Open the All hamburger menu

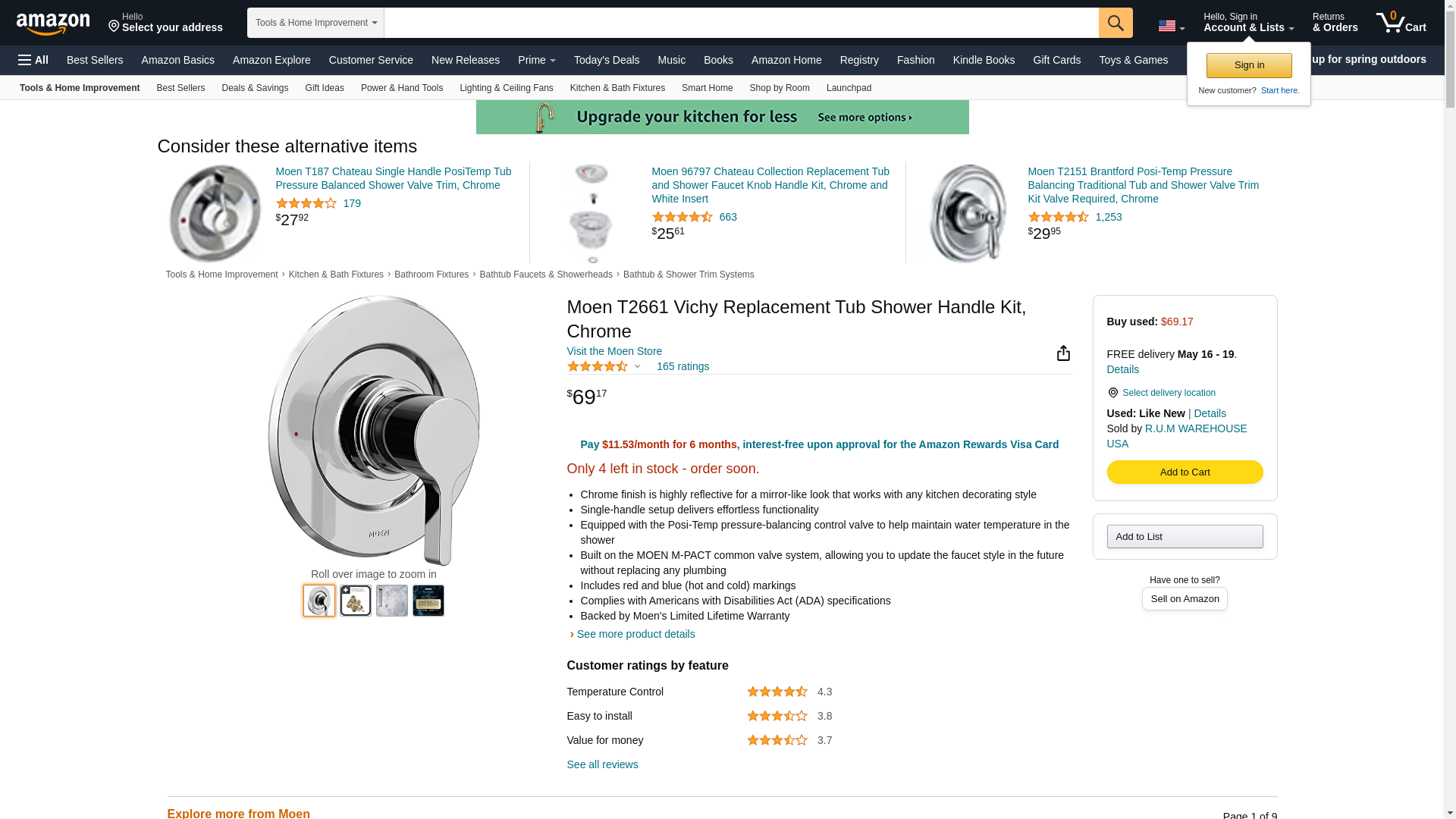33,60
